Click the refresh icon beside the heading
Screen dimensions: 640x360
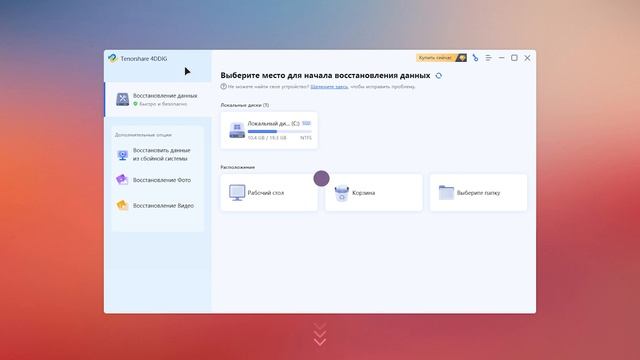pos(439,76)
